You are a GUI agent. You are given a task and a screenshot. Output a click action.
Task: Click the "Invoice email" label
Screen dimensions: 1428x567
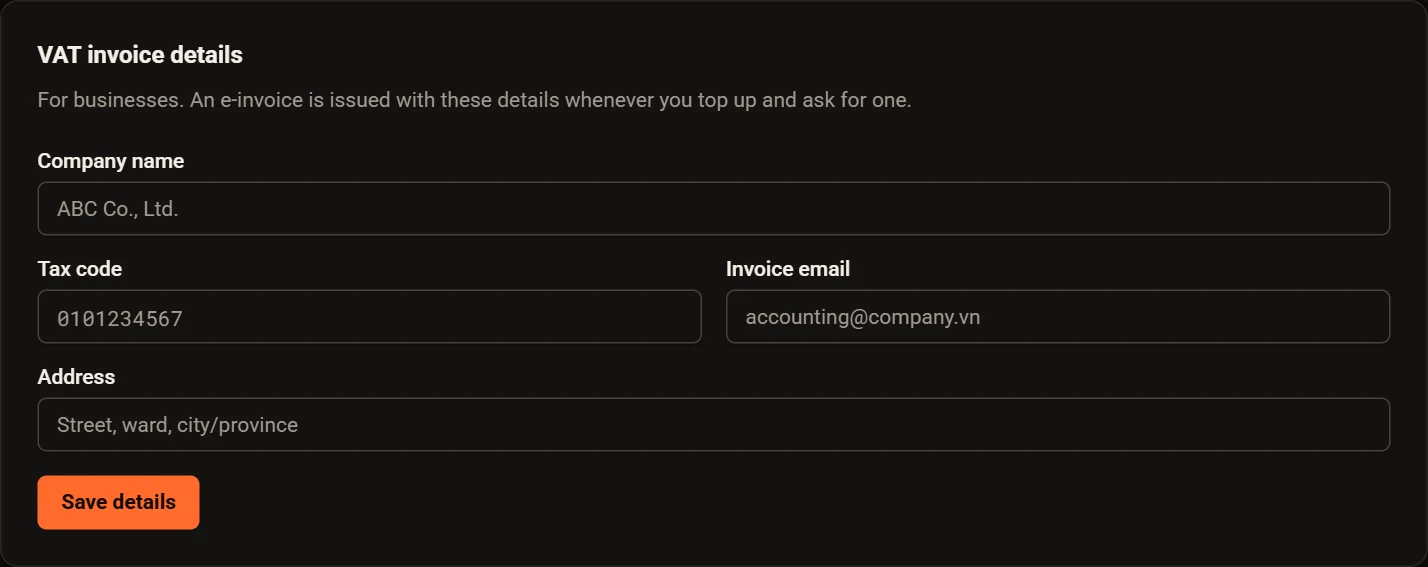[x=788, y=269]
